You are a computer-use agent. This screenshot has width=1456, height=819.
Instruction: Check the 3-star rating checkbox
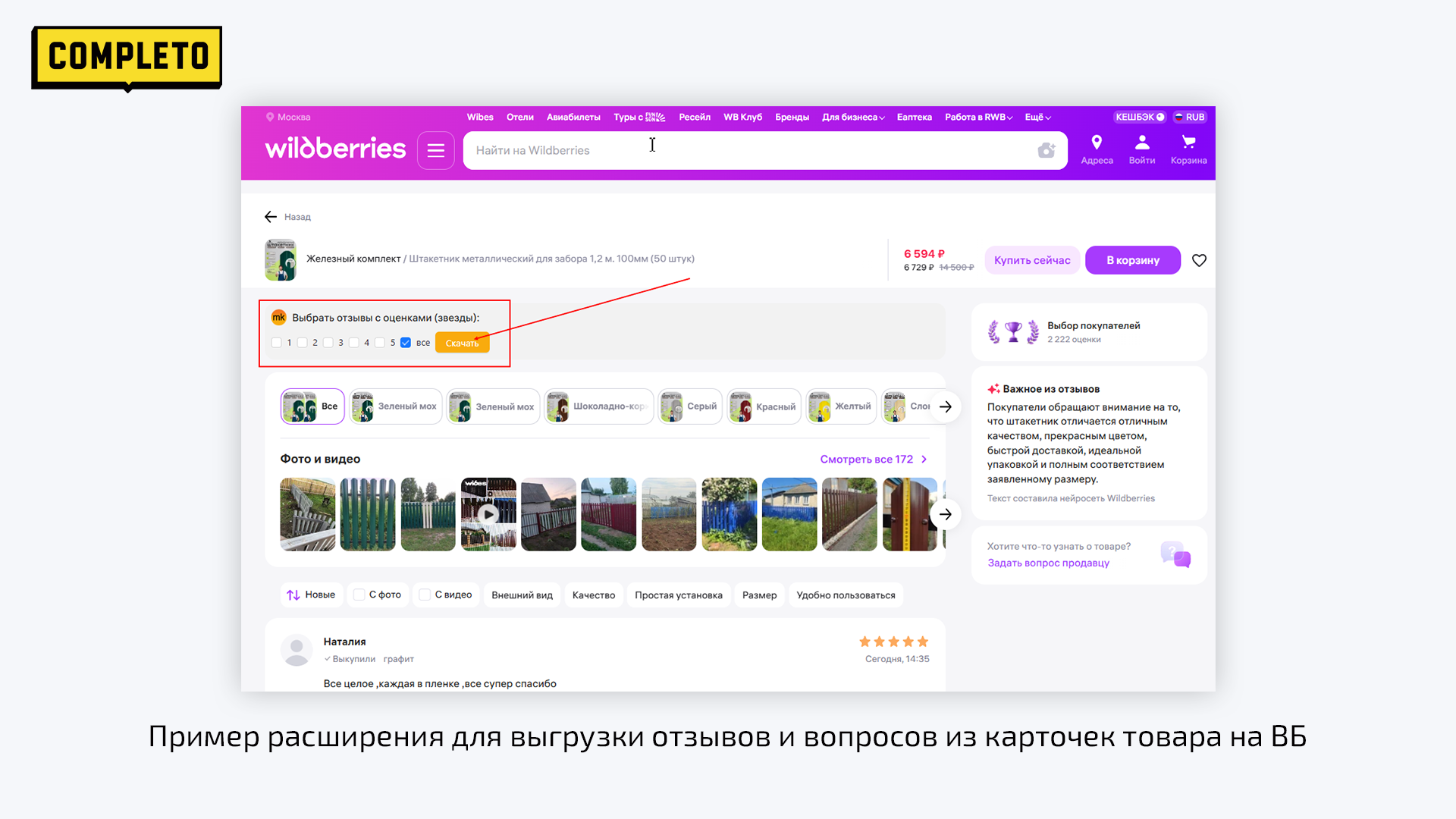click(328, 343)
